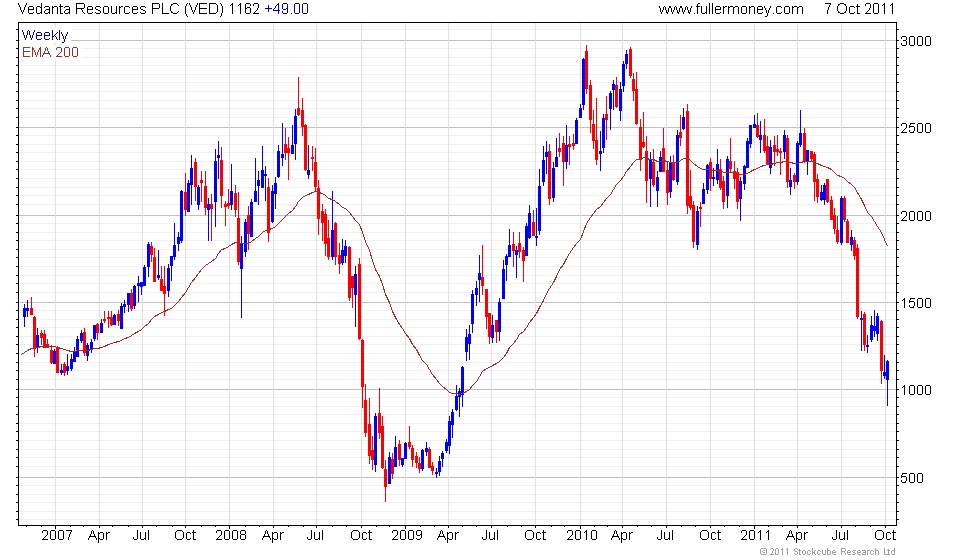Click the current price 1162 in title
The height and width of the screenshot is (560, 980).
click(x=244, y=9)
